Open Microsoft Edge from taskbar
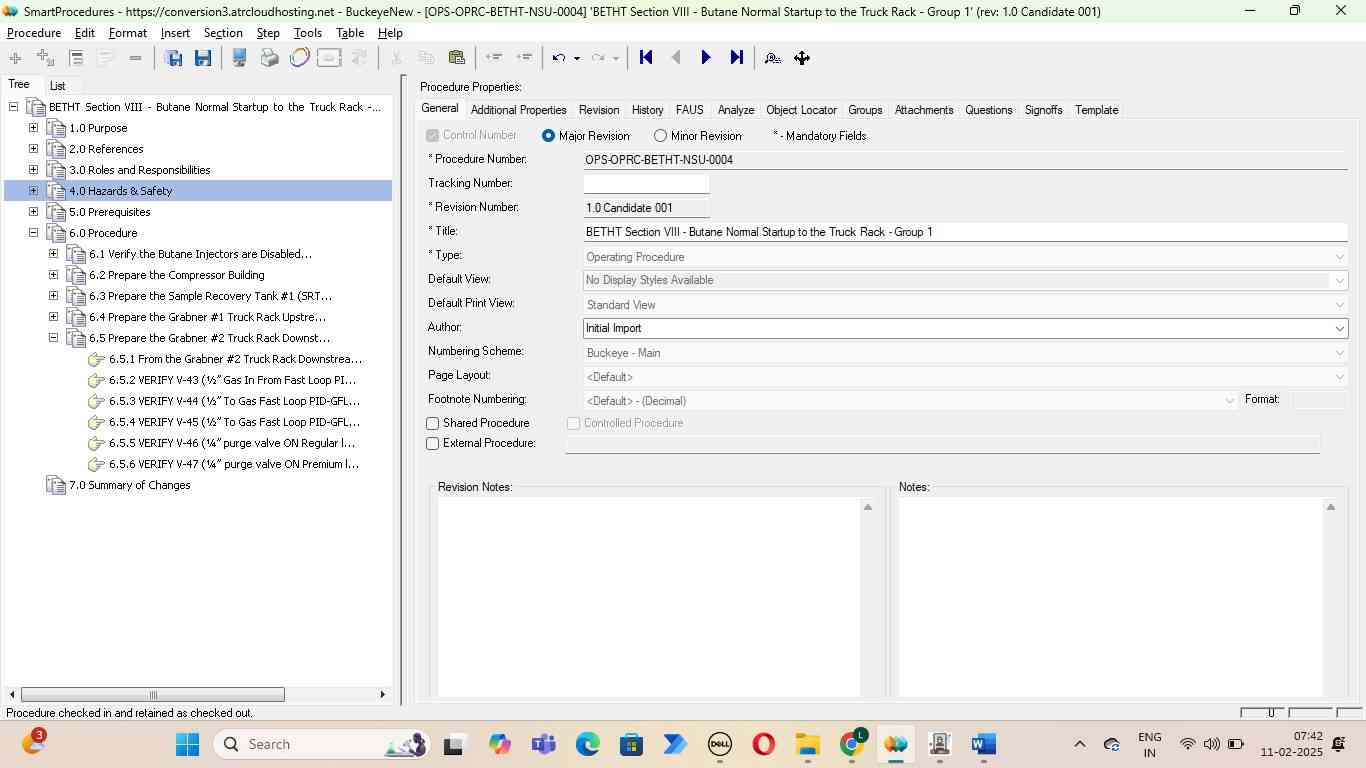The height and width of the screenshot is (768, 1366). pos(587,744)
